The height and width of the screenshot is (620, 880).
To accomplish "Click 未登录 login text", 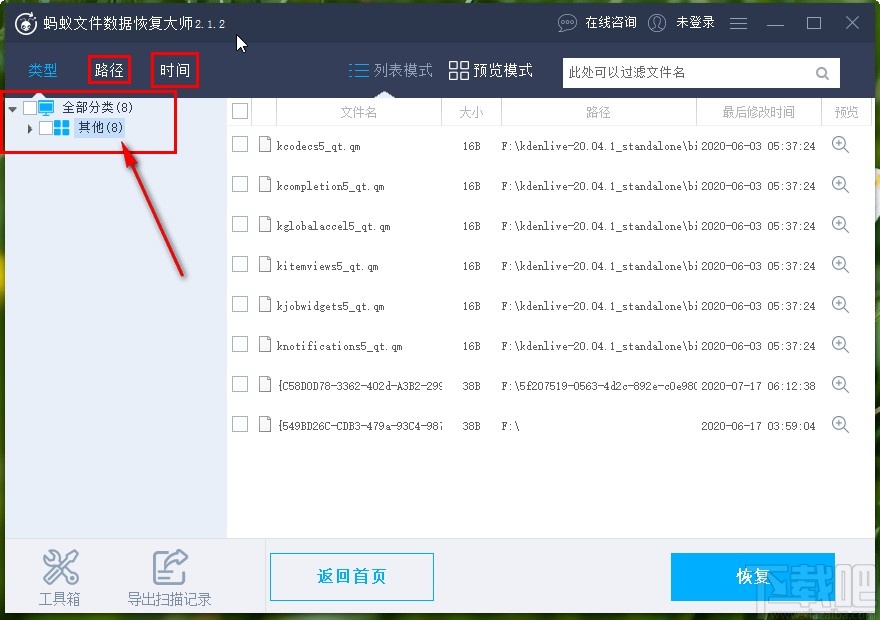I will tap(695, 22).
